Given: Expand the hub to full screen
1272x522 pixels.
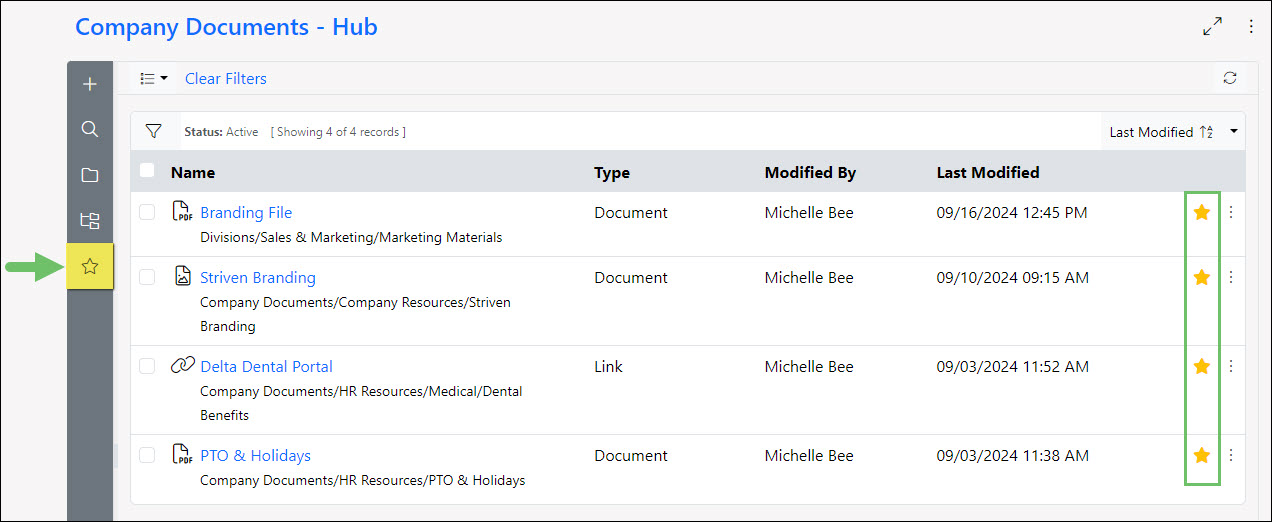Looking at the screenshot, I should point(1212,27).
